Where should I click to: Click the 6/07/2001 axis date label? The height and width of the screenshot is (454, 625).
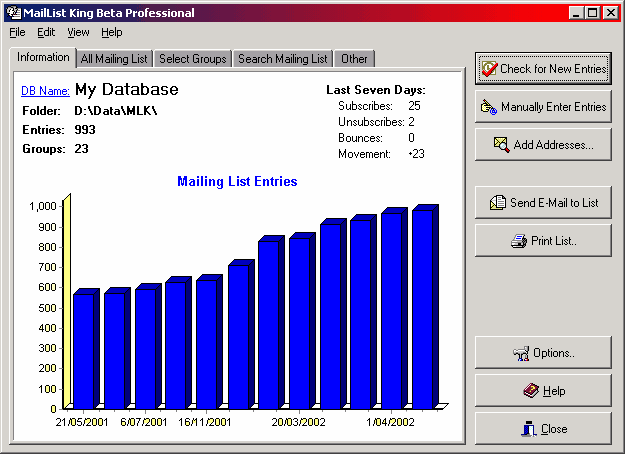pyautogui.click(x=143, y=422)
